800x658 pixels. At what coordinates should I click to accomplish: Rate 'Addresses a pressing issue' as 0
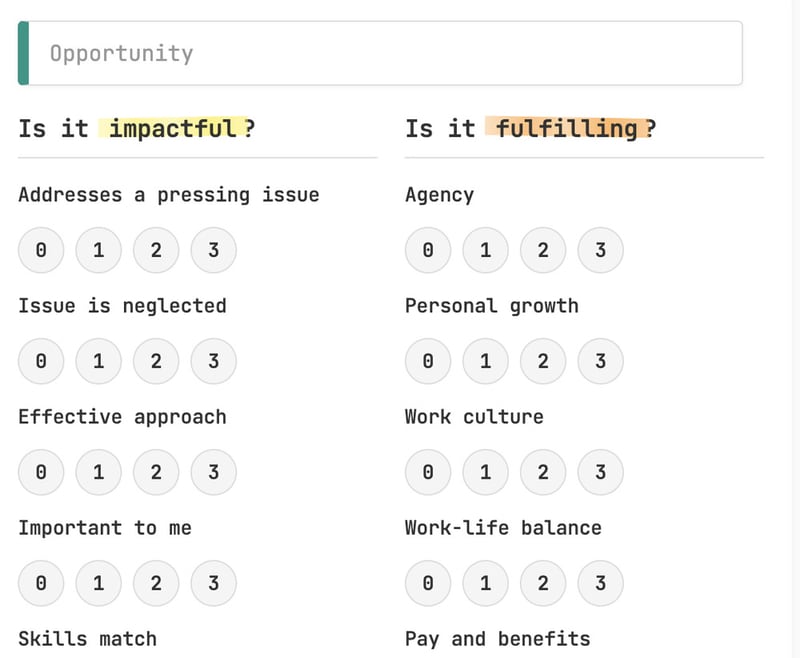tap(41, 251)
